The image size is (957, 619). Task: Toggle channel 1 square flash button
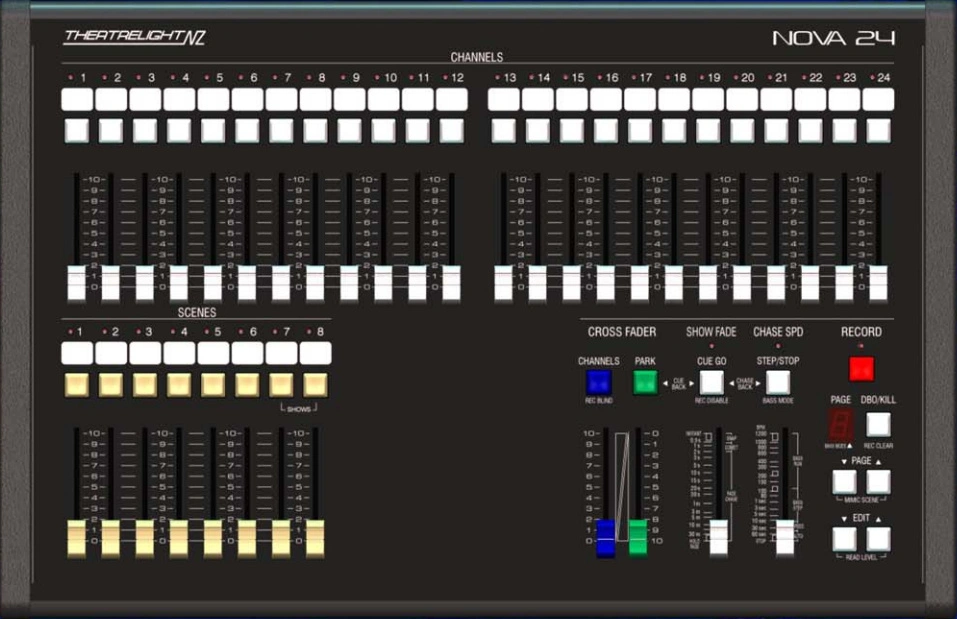click(x=77, y=130)
